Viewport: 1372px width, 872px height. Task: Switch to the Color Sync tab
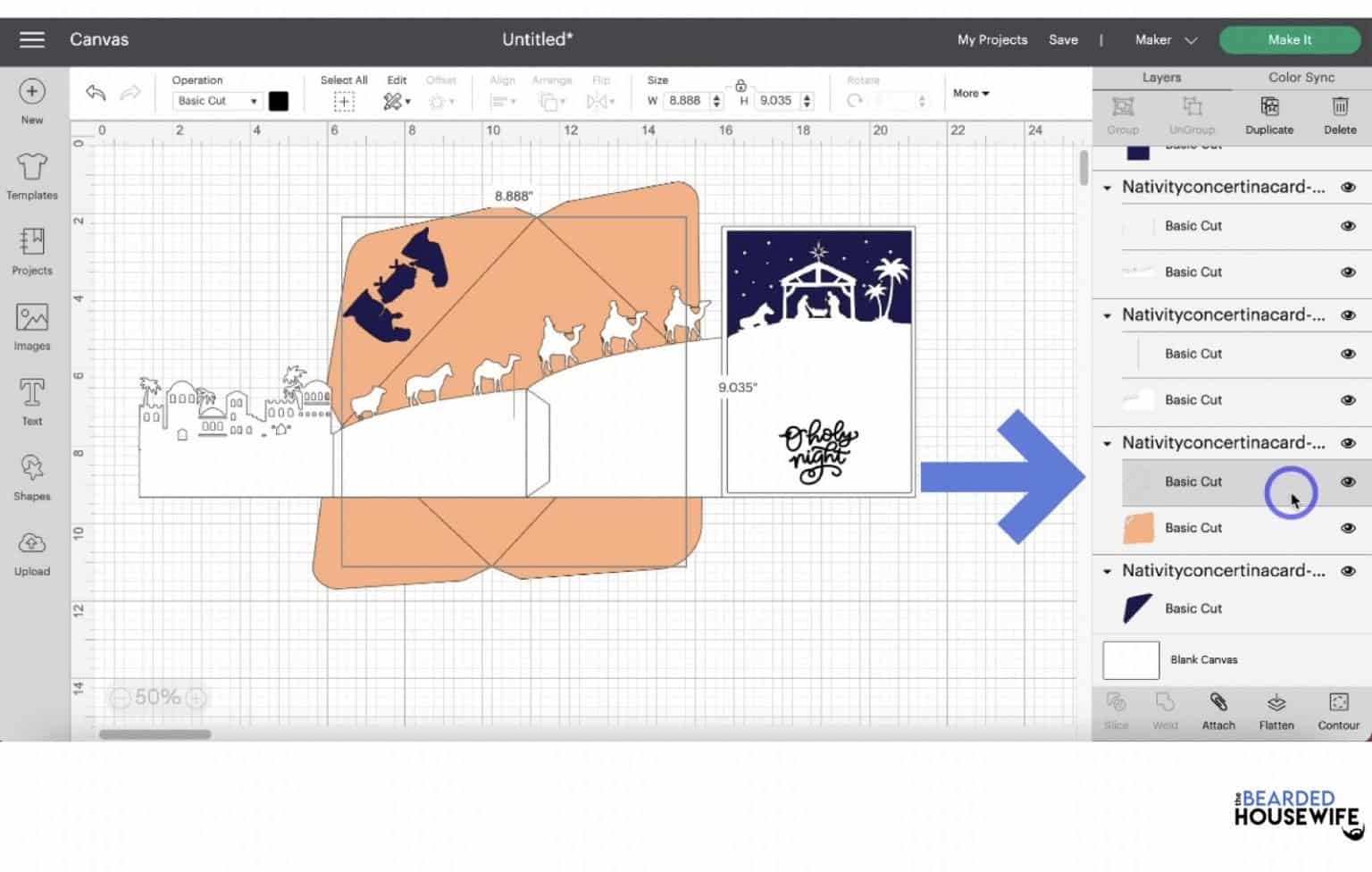(1301, 78)
